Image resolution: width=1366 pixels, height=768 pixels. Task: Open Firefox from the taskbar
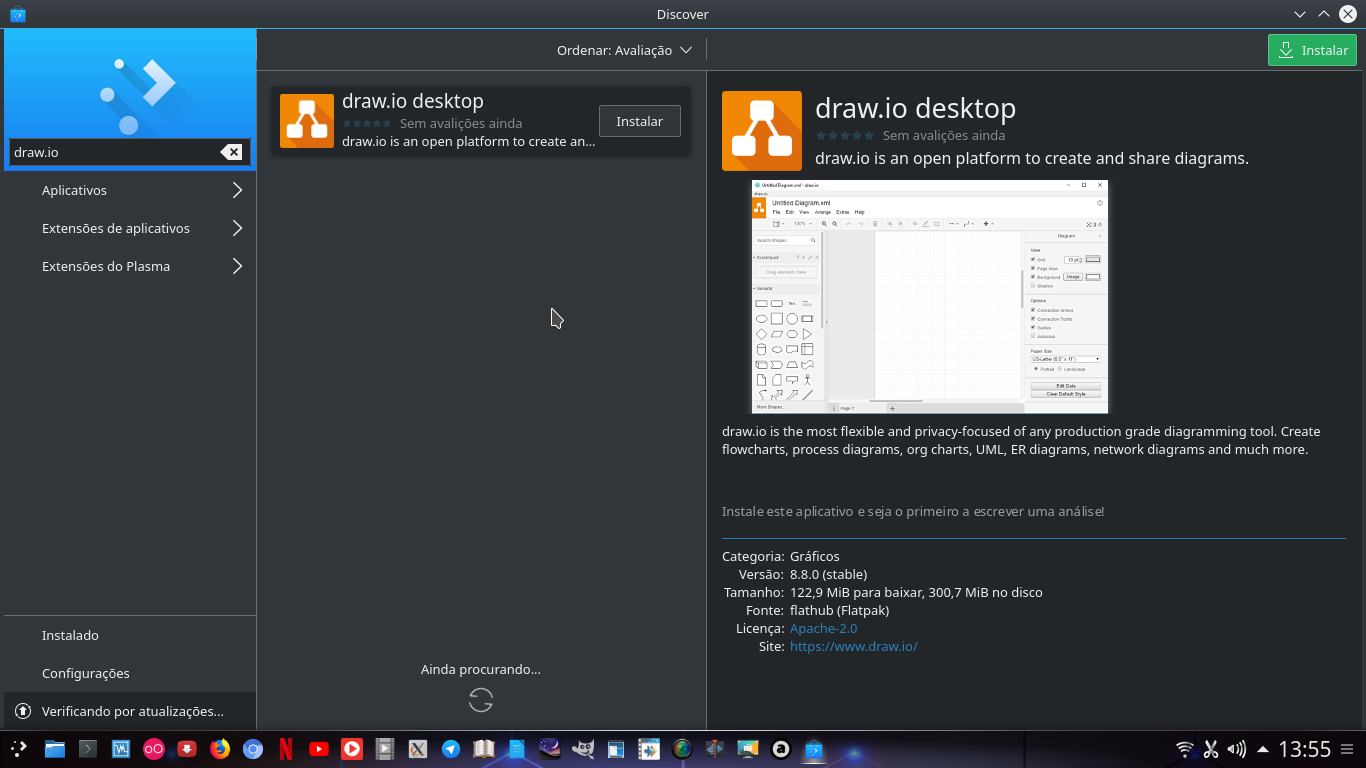[220, 748]
